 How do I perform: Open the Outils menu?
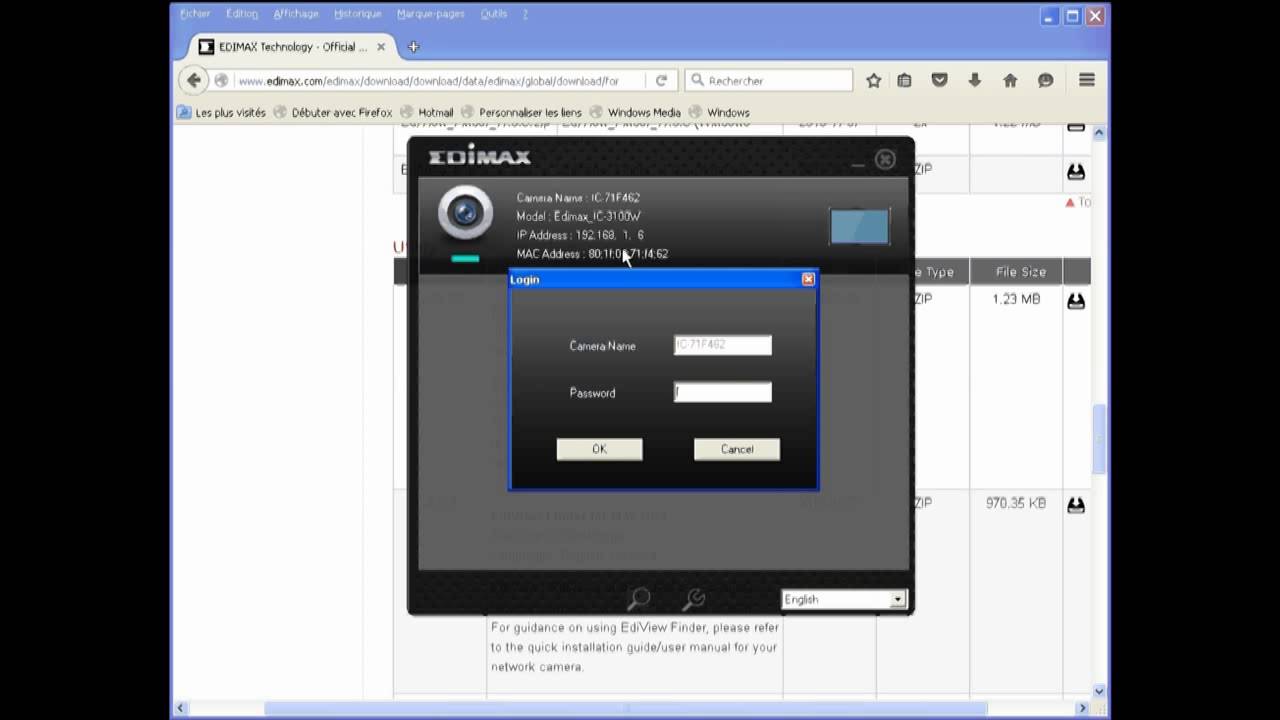click(494, 14)
